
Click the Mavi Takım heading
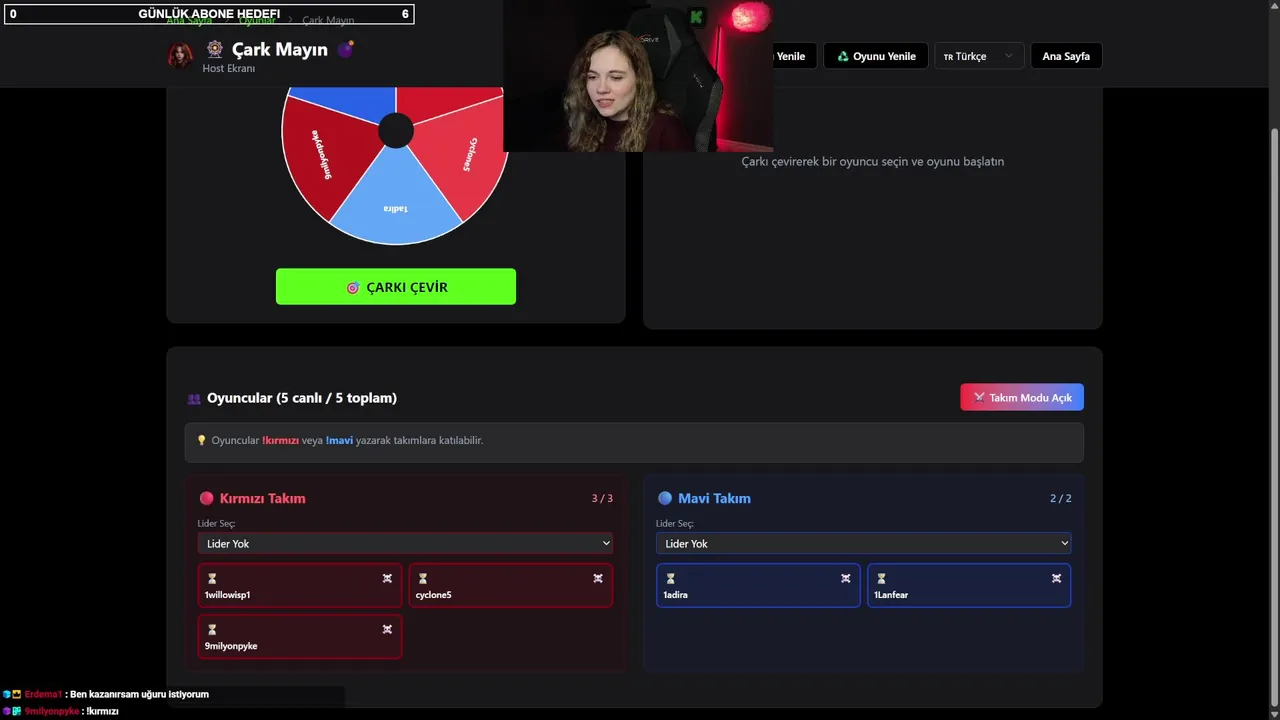pos(714,498)
